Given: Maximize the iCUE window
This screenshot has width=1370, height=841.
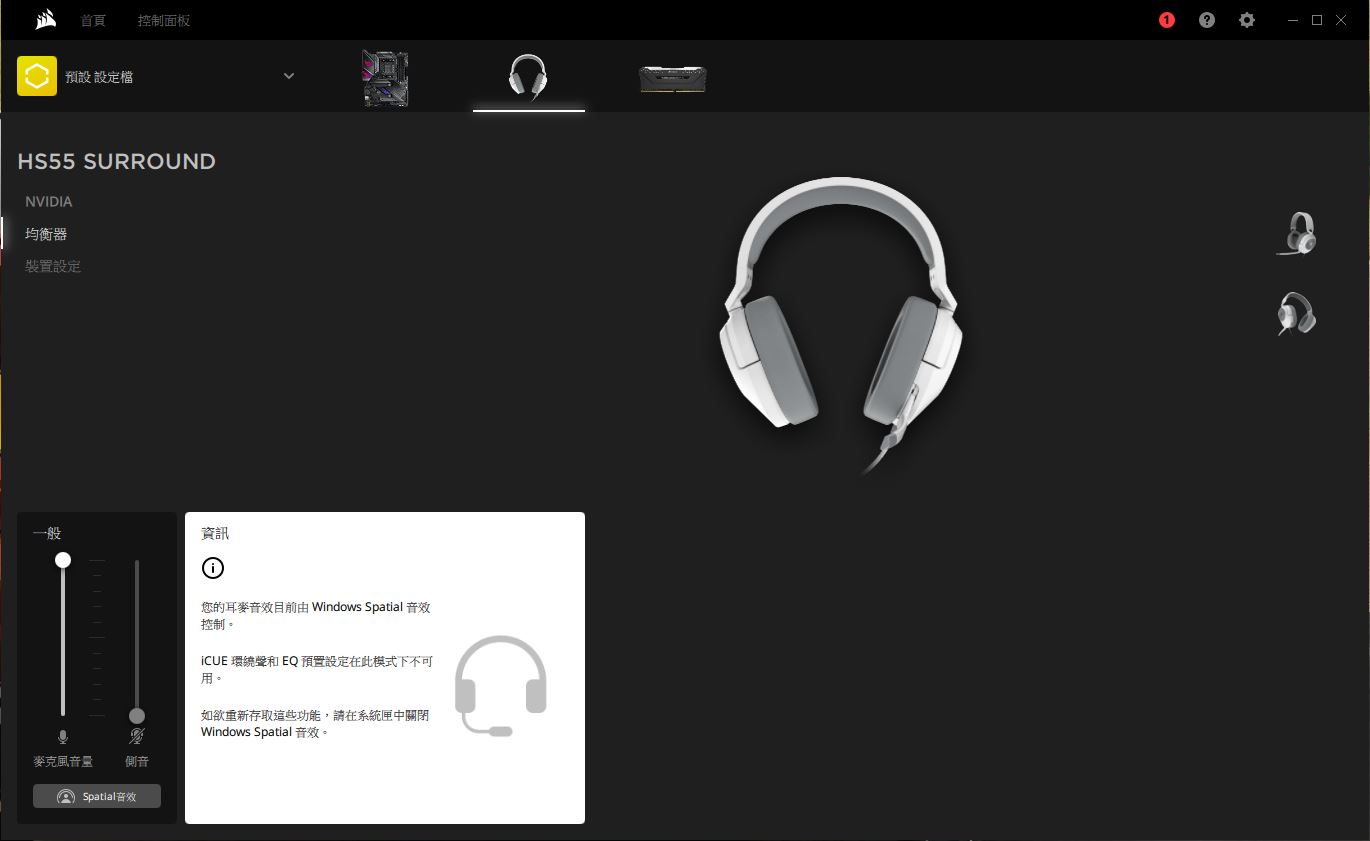Looking at the screenshot, I should point(1317,20).
